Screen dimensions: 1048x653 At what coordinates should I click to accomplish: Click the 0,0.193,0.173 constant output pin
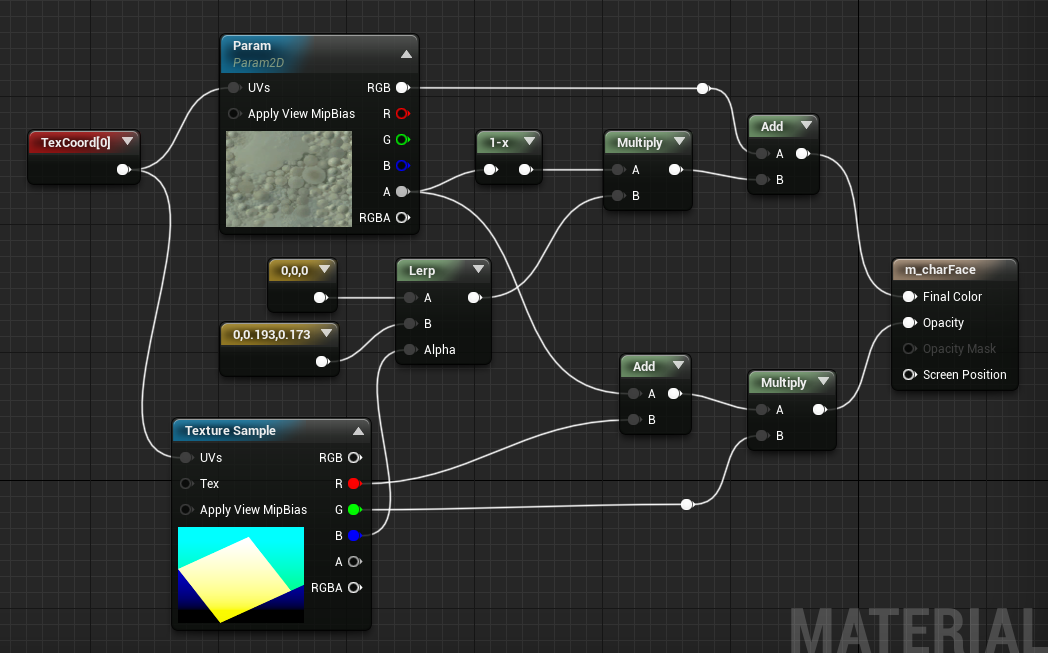pos(323,362)
